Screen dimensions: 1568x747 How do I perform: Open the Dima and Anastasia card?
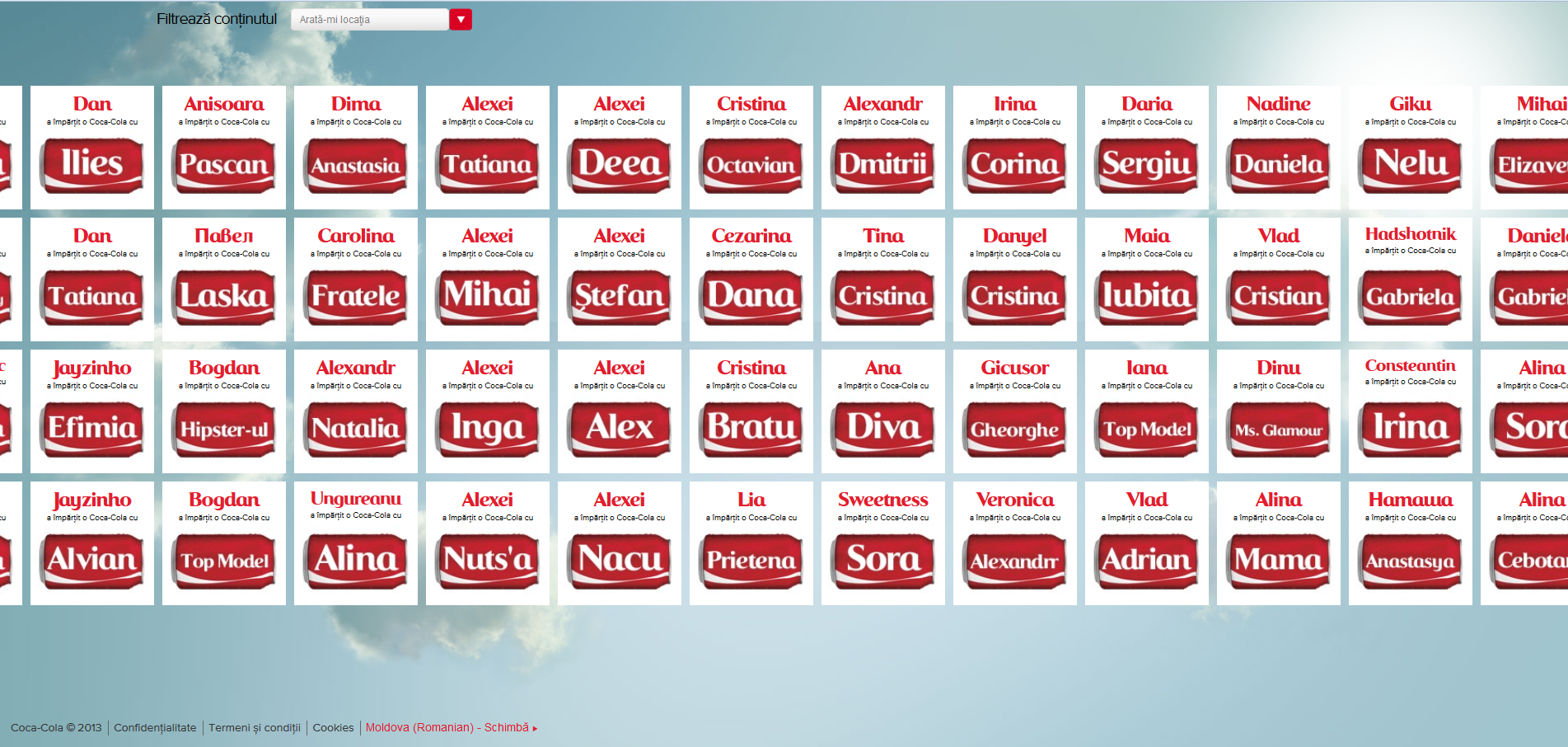coord(356,148)
